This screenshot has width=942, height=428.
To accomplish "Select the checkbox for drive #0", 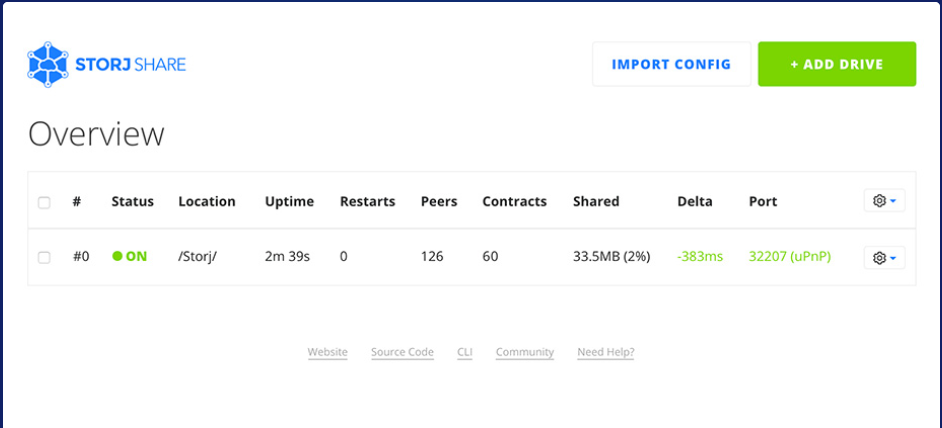I will (x=44, y=257).
